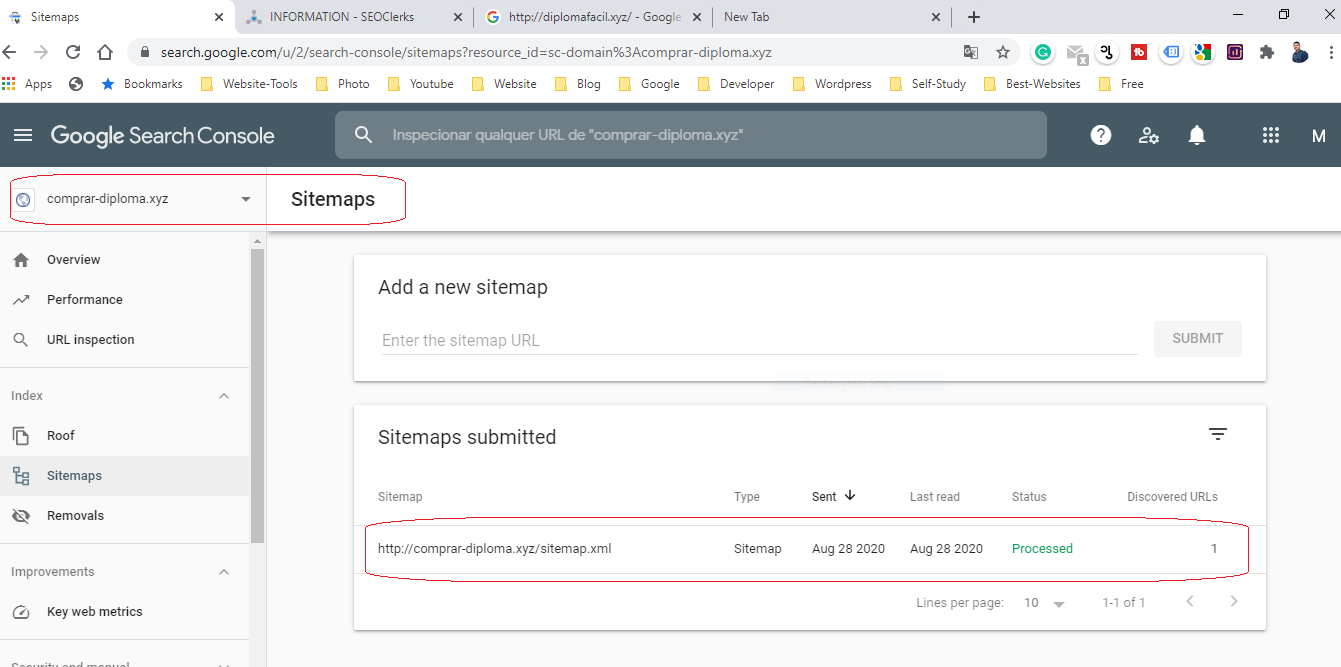Toggle the bookmark star for this page
The width and height of the screenshot is (1341, 667).
click(x=1003, y=51)
